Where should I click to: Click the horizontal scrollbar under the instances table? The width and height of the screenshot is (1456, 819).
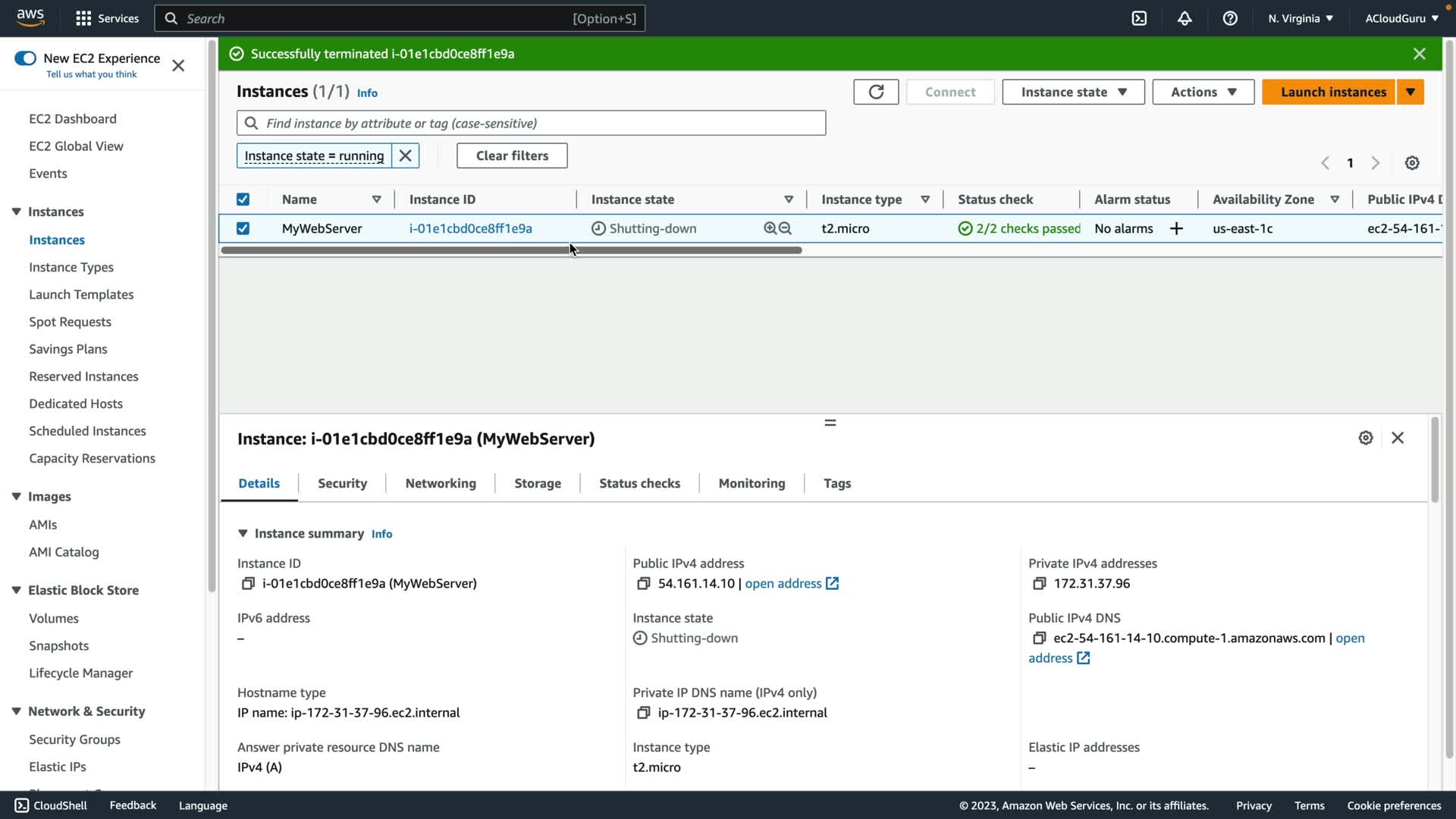pyautogui.click(x=511, y=250)
